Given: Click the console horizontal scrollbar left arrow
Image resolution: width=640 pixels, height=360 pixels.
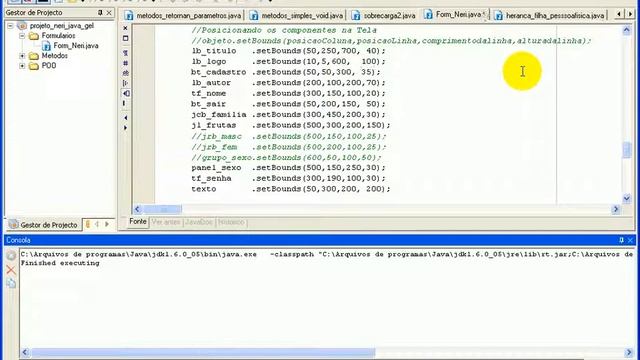Looking at the screenshot, I should click(25, 352).
